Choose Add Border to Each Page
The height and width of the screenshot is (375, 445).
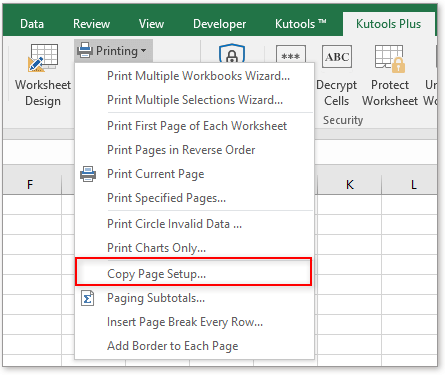click(x=194, y=346)
